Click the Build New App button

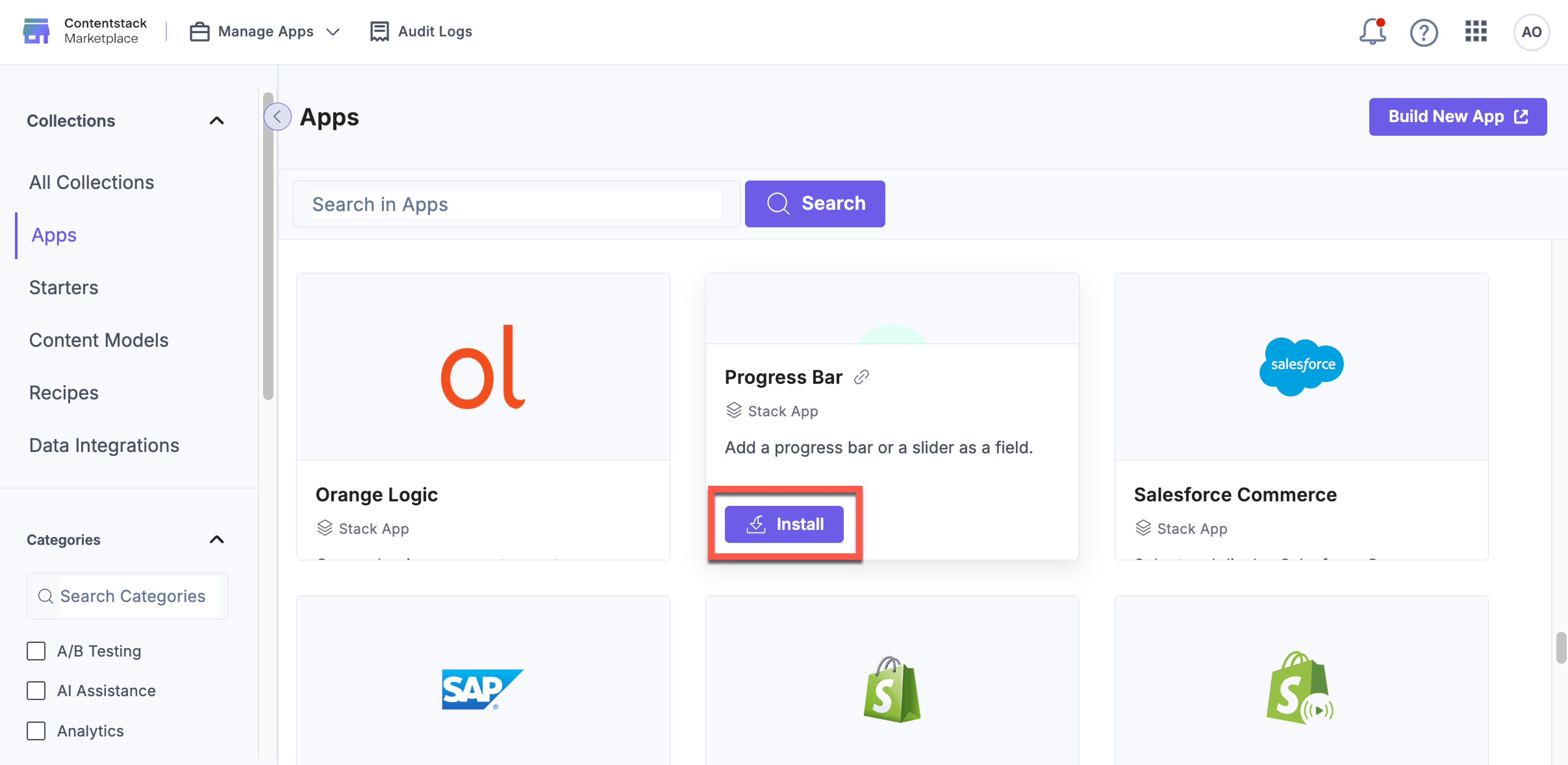pyautogui.click(x=1458, y=116)
